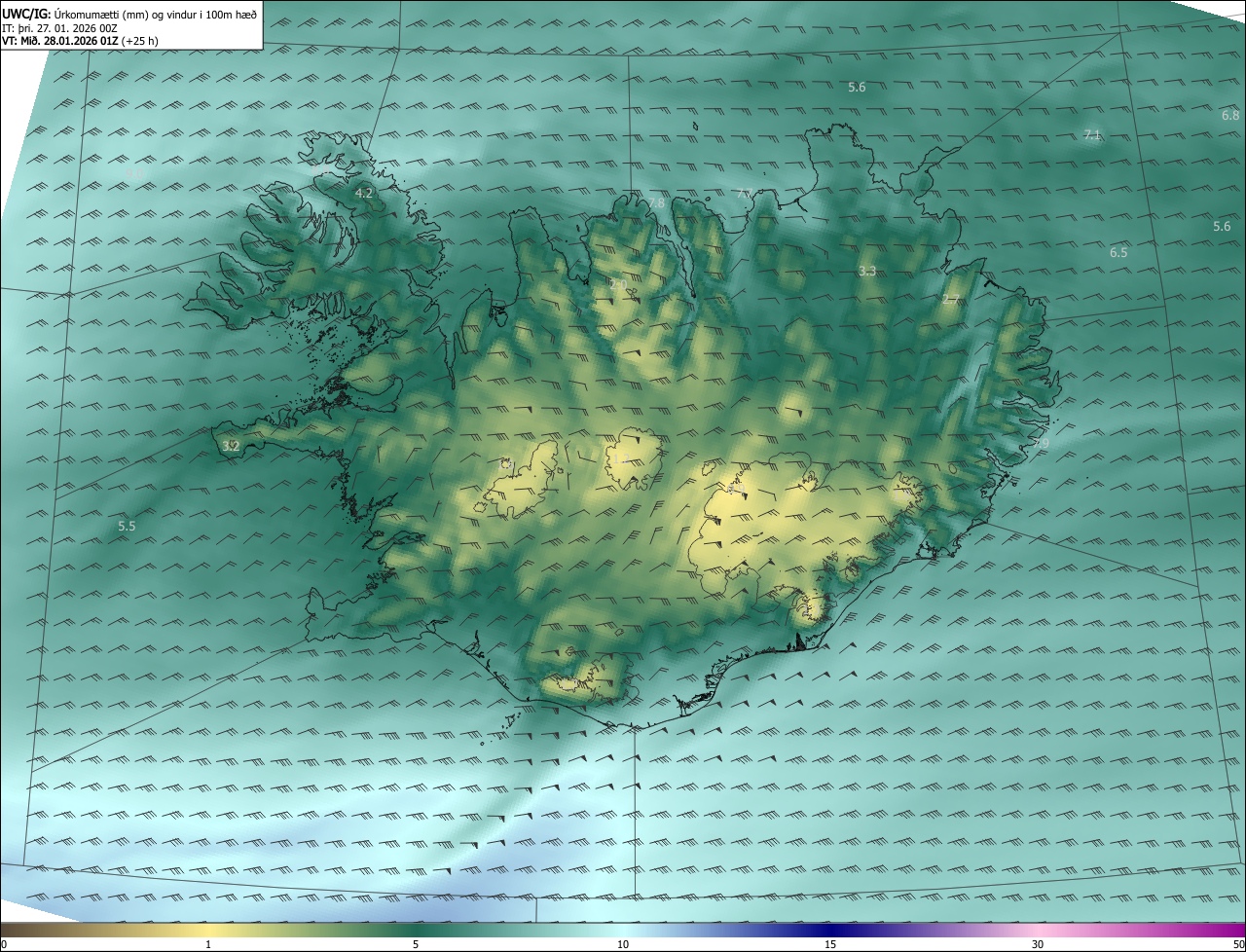Click the 3.3 value label on the map
Viewport: 1246px width, 952px height.
[x=867, y=271]
